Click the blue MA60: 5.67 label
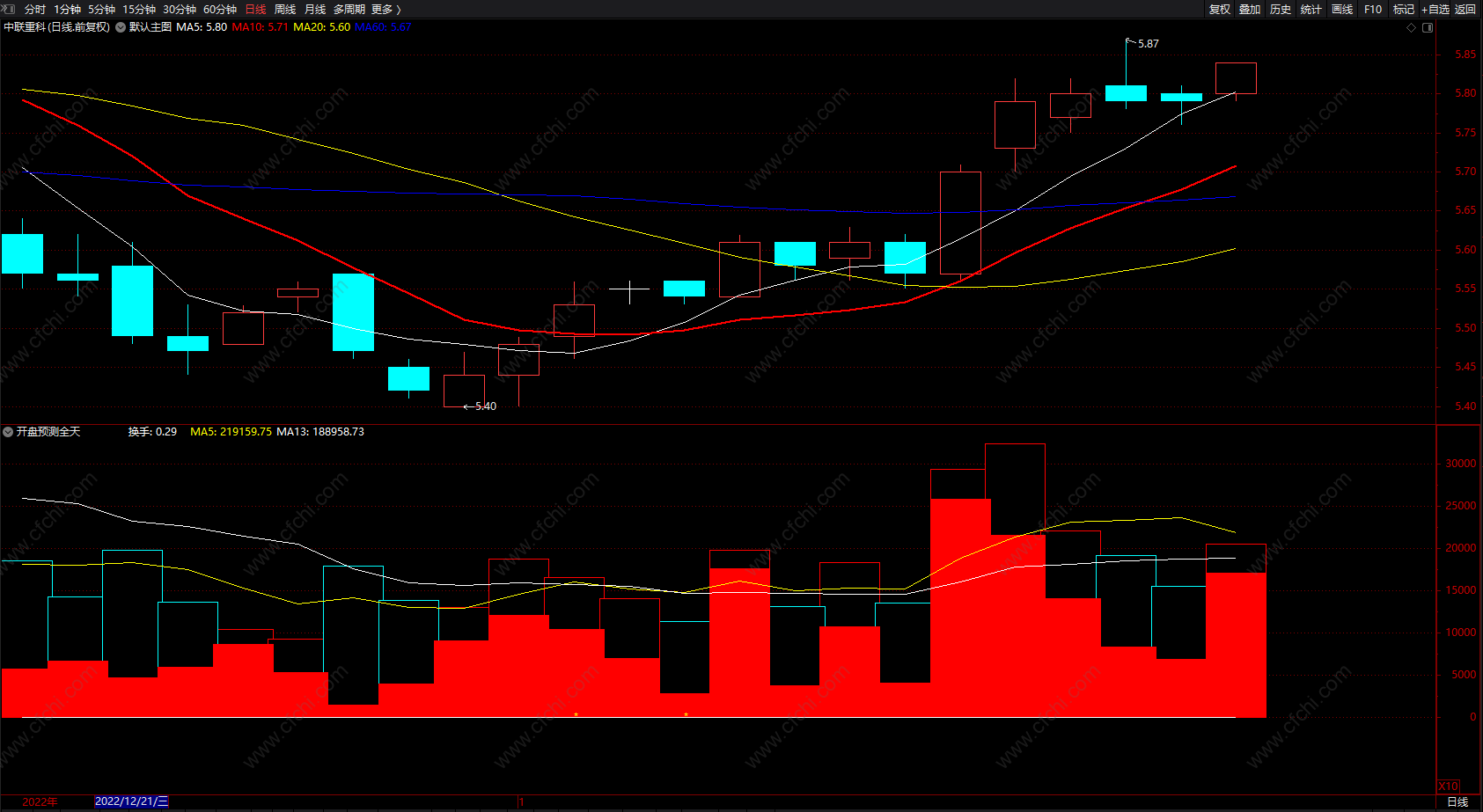1483x812 pixels. (383, 27)
